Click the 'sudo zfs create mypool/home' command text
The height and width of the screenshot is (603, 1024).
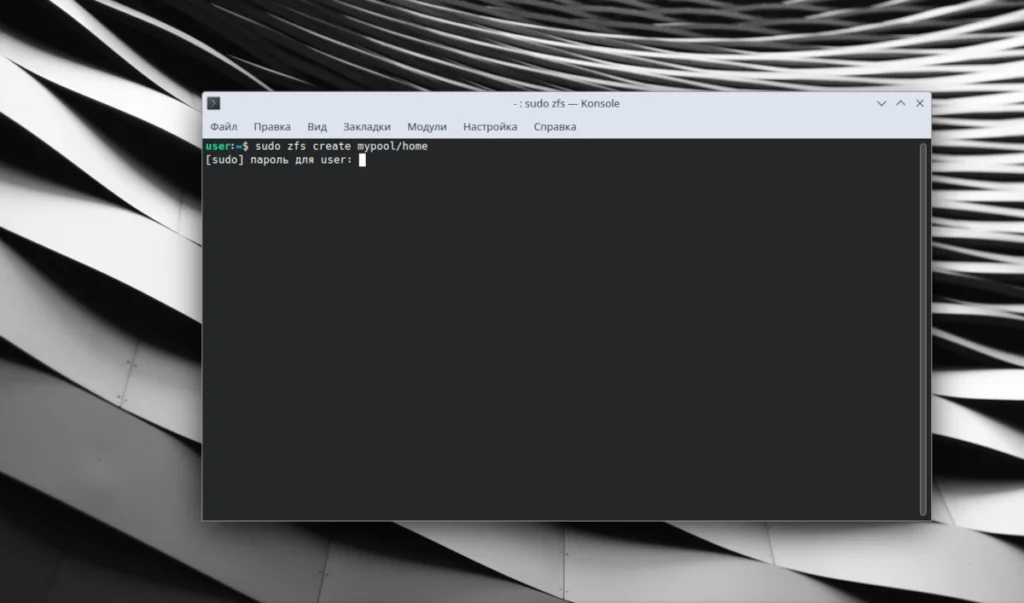341,146
